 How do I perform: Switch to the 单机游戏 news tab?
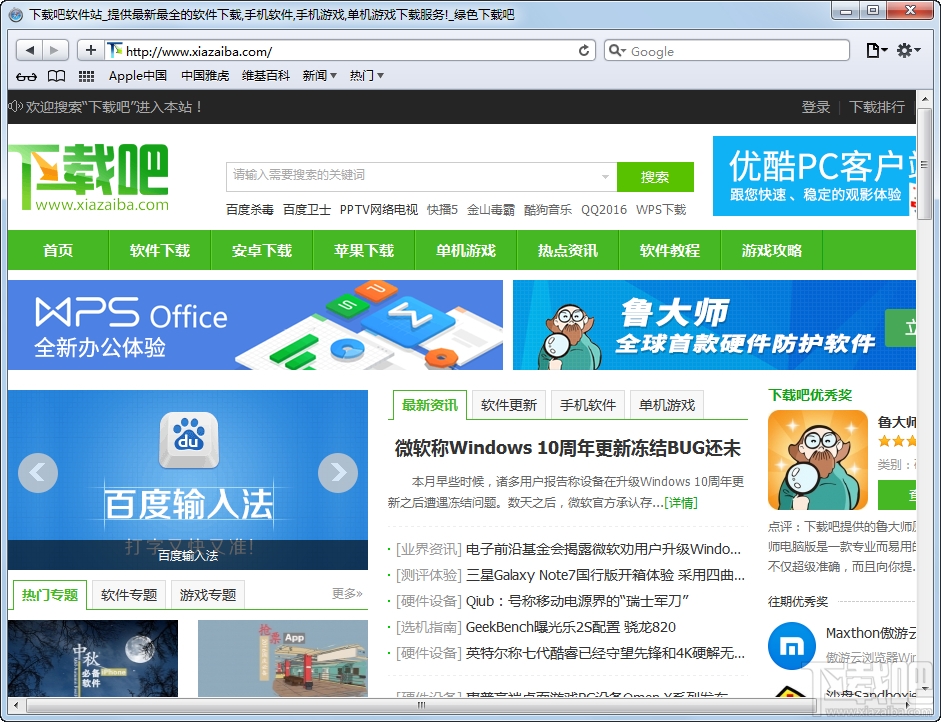pyautogui.click(x=667, y=405)
